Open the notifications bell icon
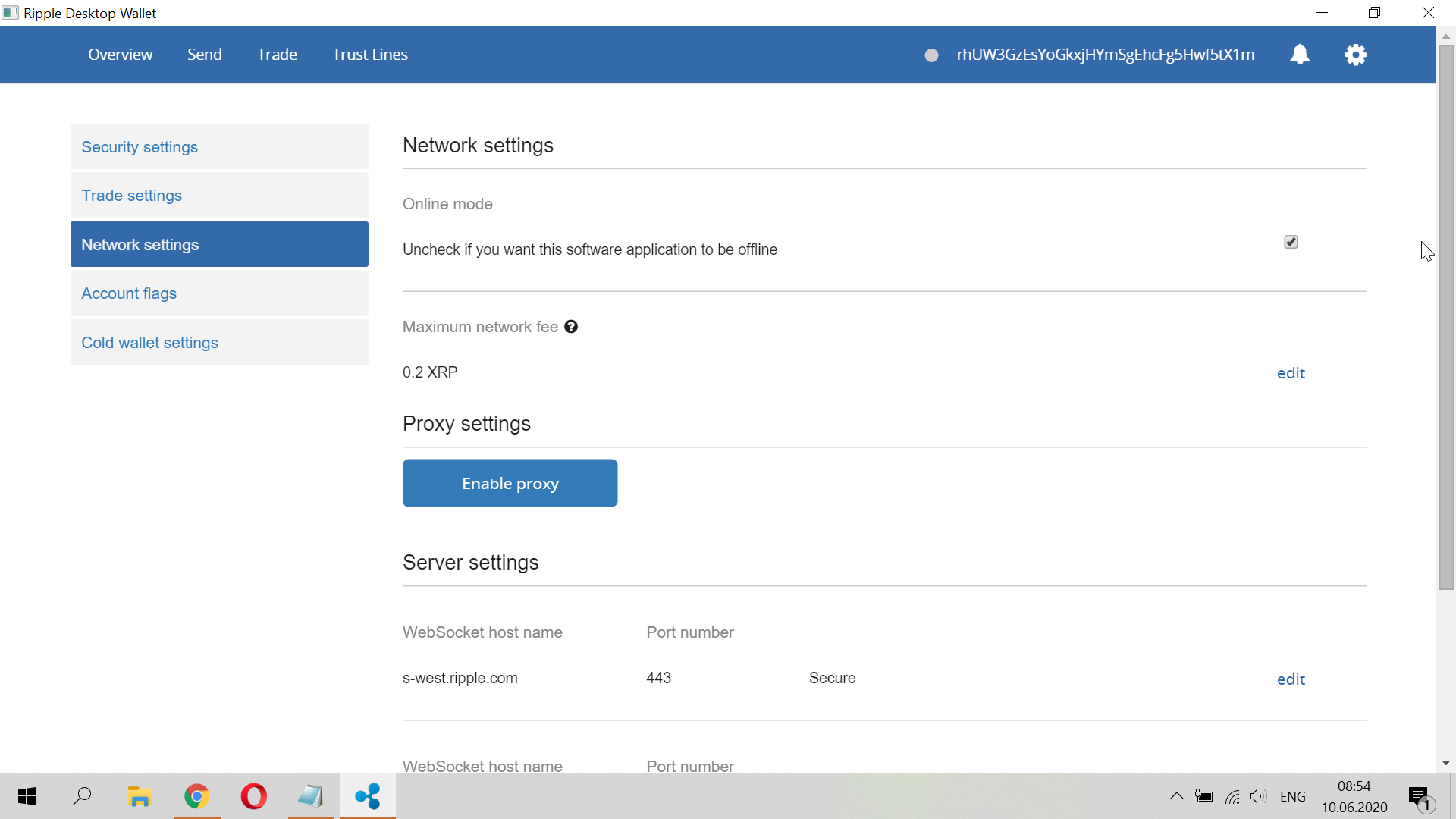1456x819 pixels. click(x=1299, y=54)
